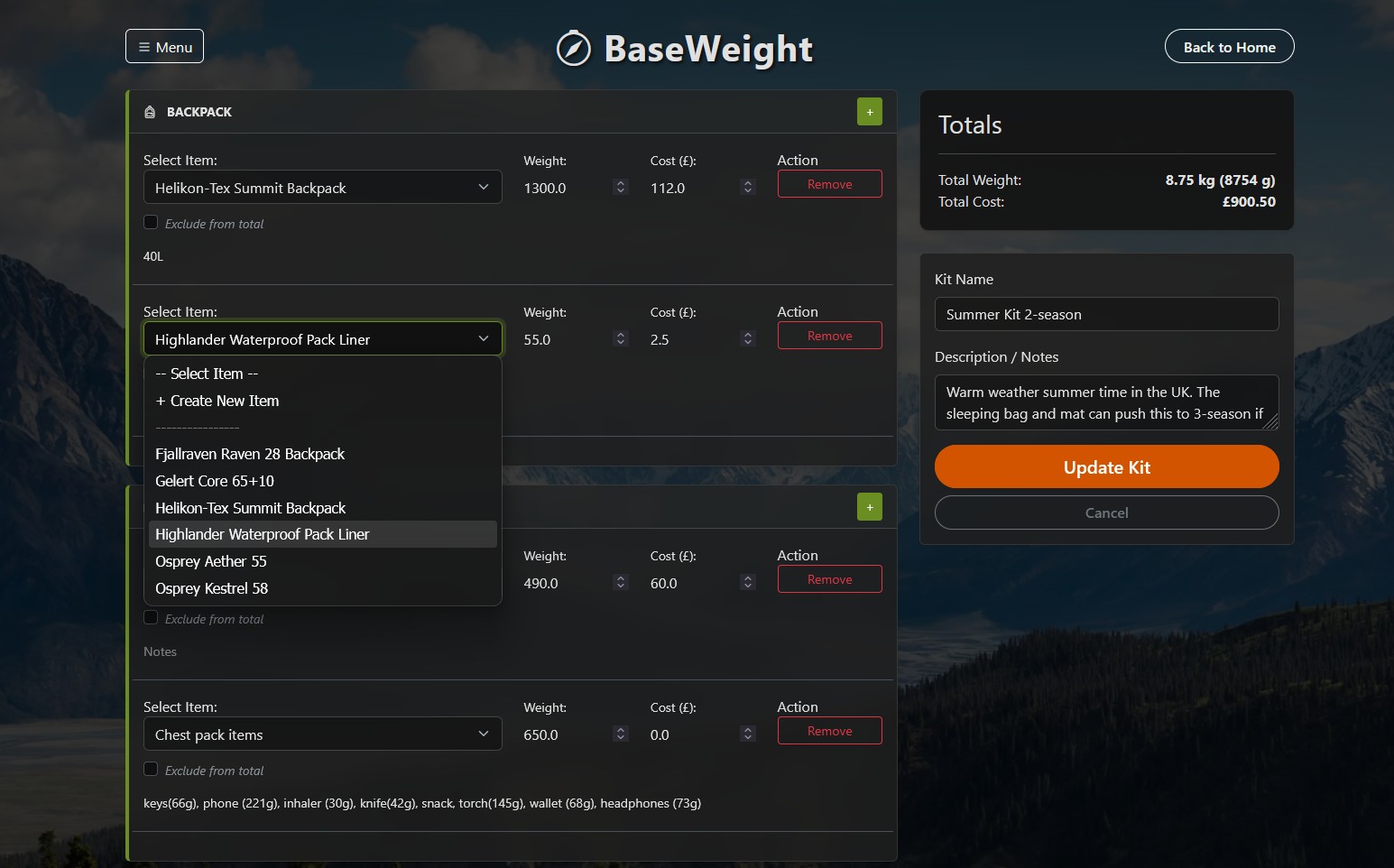Open the Menu hamburger button
The image size is (1394, 868).
[164, 47]
